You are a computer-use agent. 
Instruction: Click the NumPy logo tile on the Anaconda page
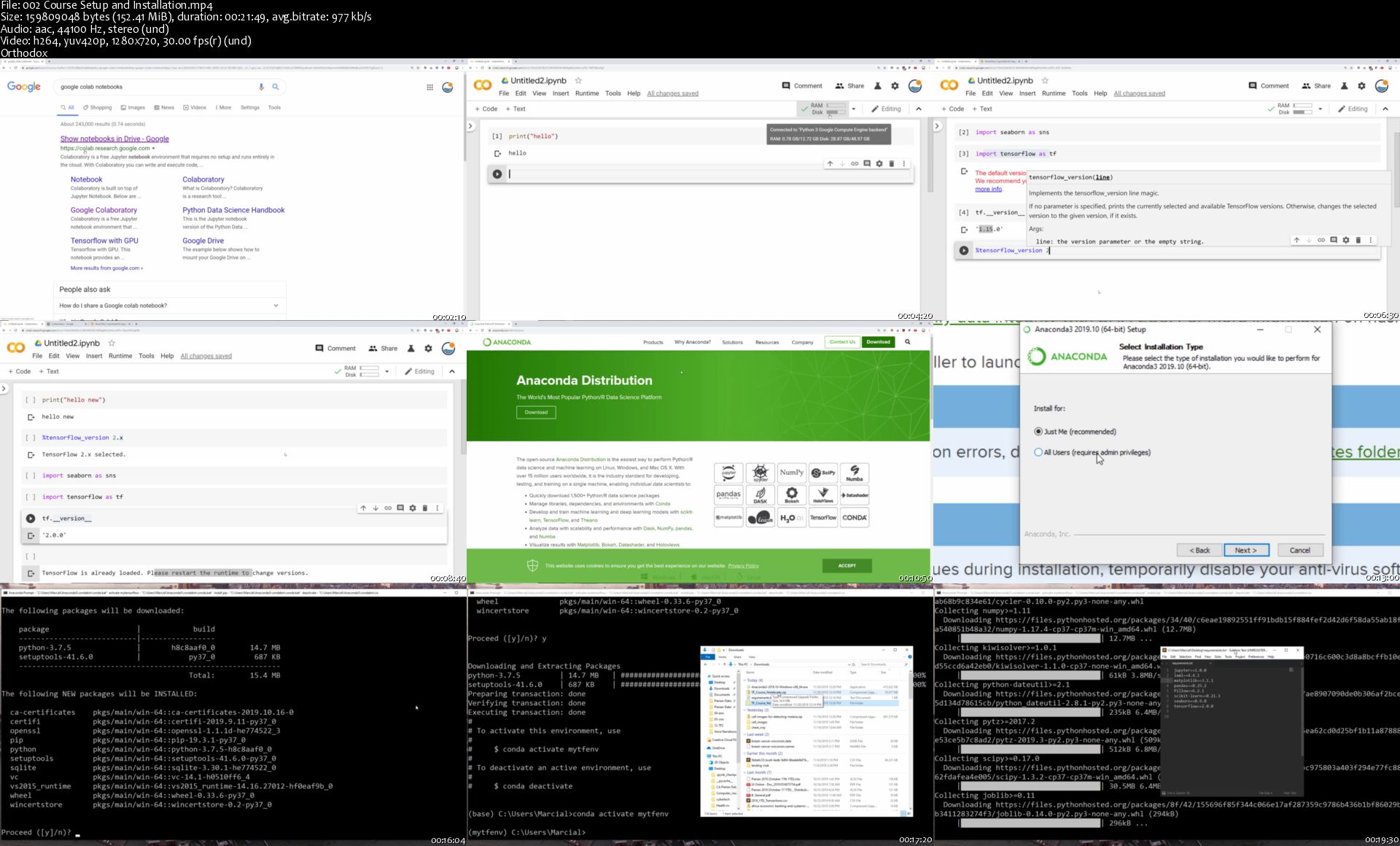click(x=791, y=473)
